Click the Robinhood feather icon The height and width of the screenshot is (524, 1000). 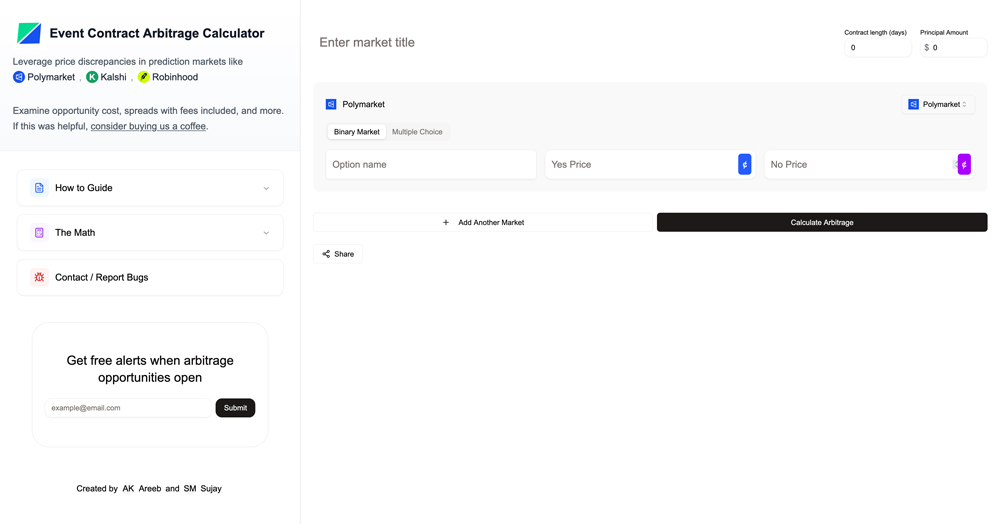click(x=144, y=77)
